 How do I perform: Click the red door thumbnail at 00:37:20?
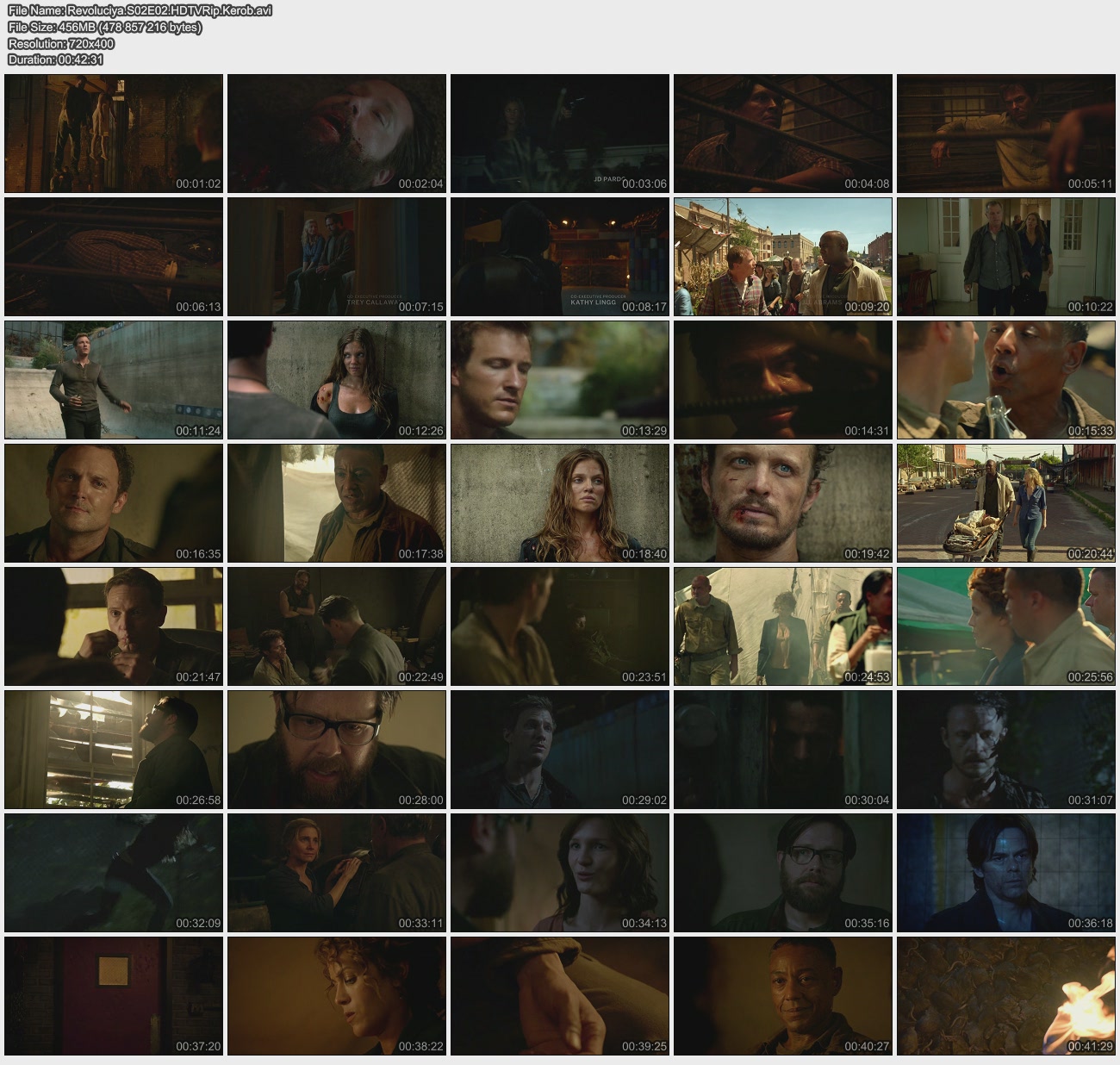coord(114,996)
